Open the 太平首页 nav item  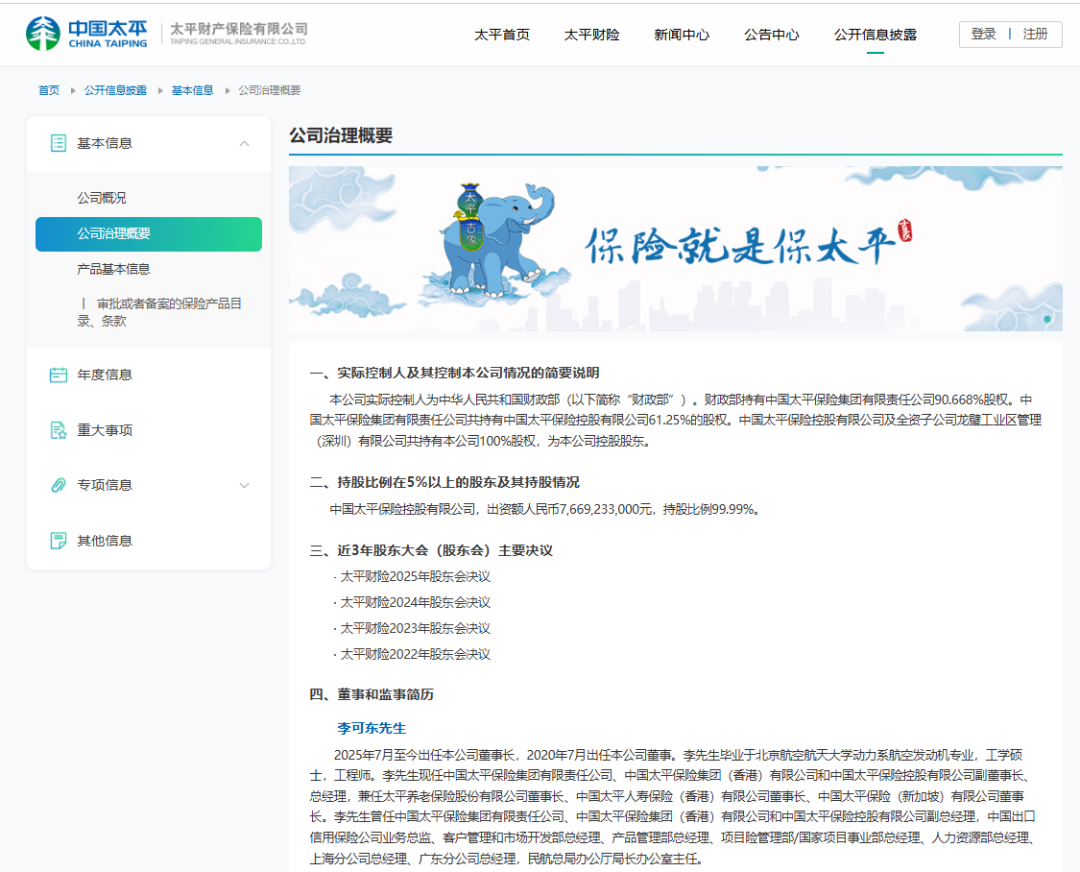point(502,35)
